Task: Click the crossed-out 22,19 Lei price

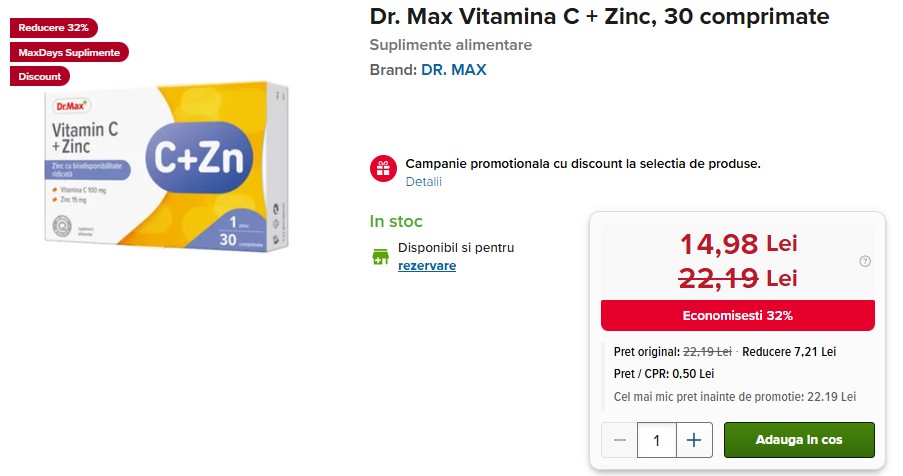Action: coord(738,278)
